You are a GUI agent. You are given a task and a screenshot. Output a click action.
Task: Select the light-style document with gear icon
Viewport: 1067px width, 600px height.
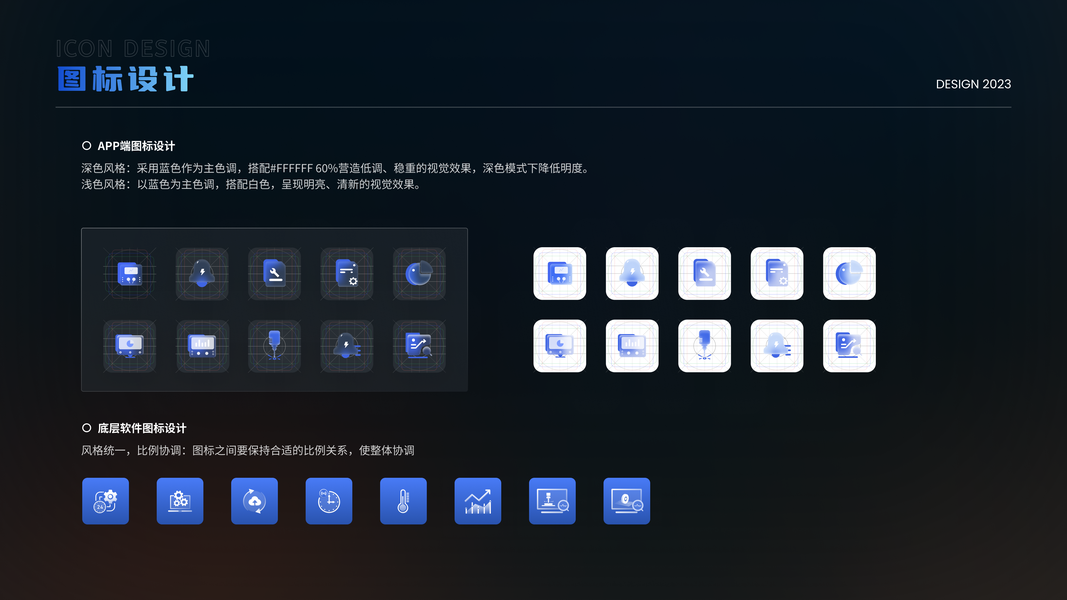click(x=777, y=273)
